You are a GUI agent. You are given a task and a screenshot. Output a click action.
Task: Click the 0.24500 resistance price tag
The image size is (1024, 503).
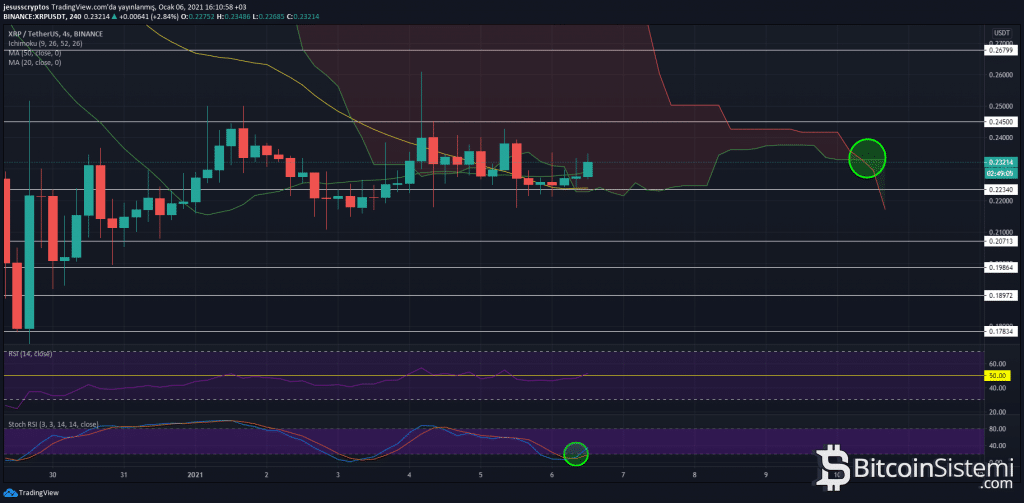click(1000, 122)
